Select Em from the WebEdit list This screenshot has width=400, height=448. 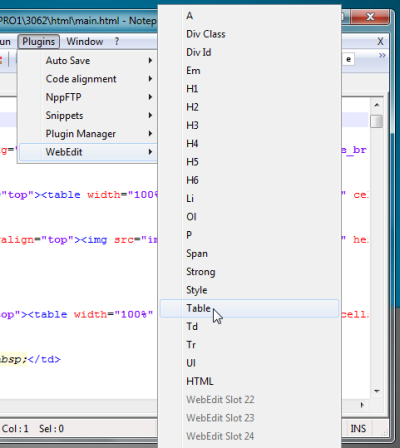pyautogui.click(x=249, y=71)
